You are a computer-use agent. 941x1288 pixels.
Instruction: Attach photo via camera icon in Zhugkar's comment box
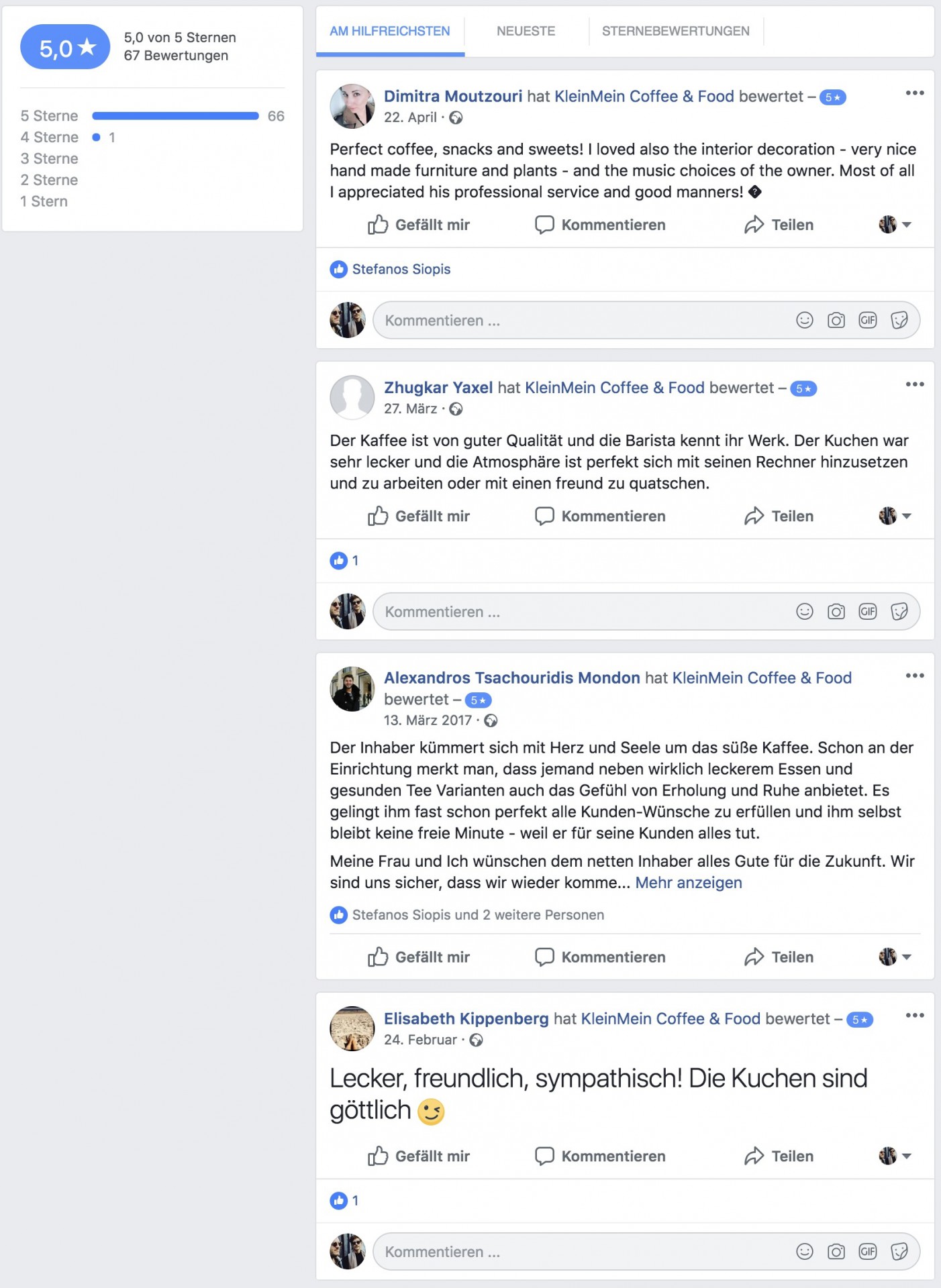point(836,612)
